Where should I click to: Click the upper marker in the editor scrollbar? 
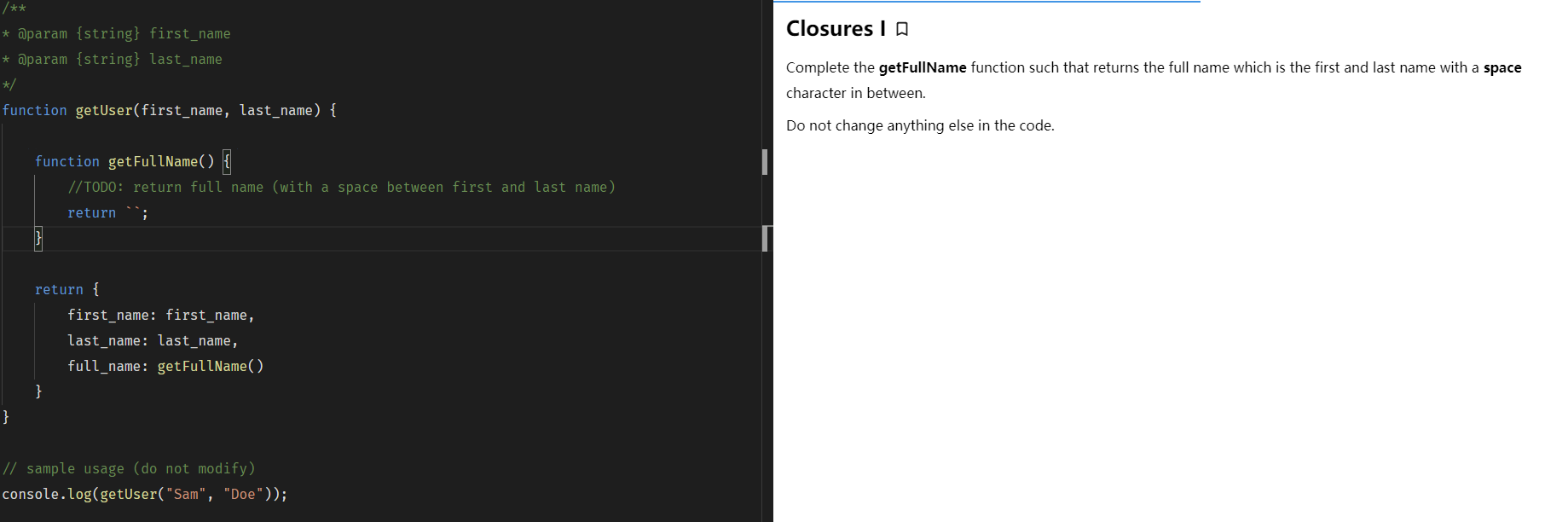point(765,162)
